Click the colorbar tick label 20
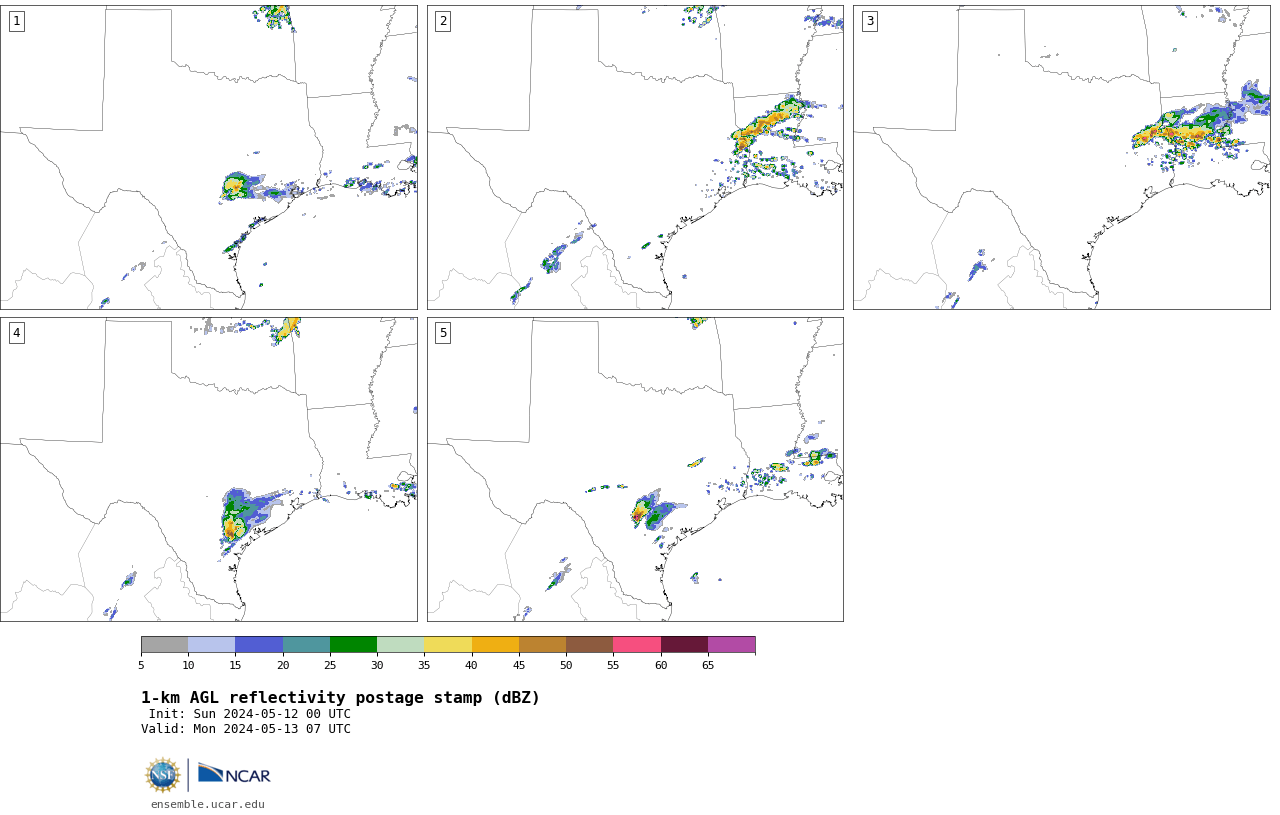This screenshot has height=815, width=1280. (283, 665)
